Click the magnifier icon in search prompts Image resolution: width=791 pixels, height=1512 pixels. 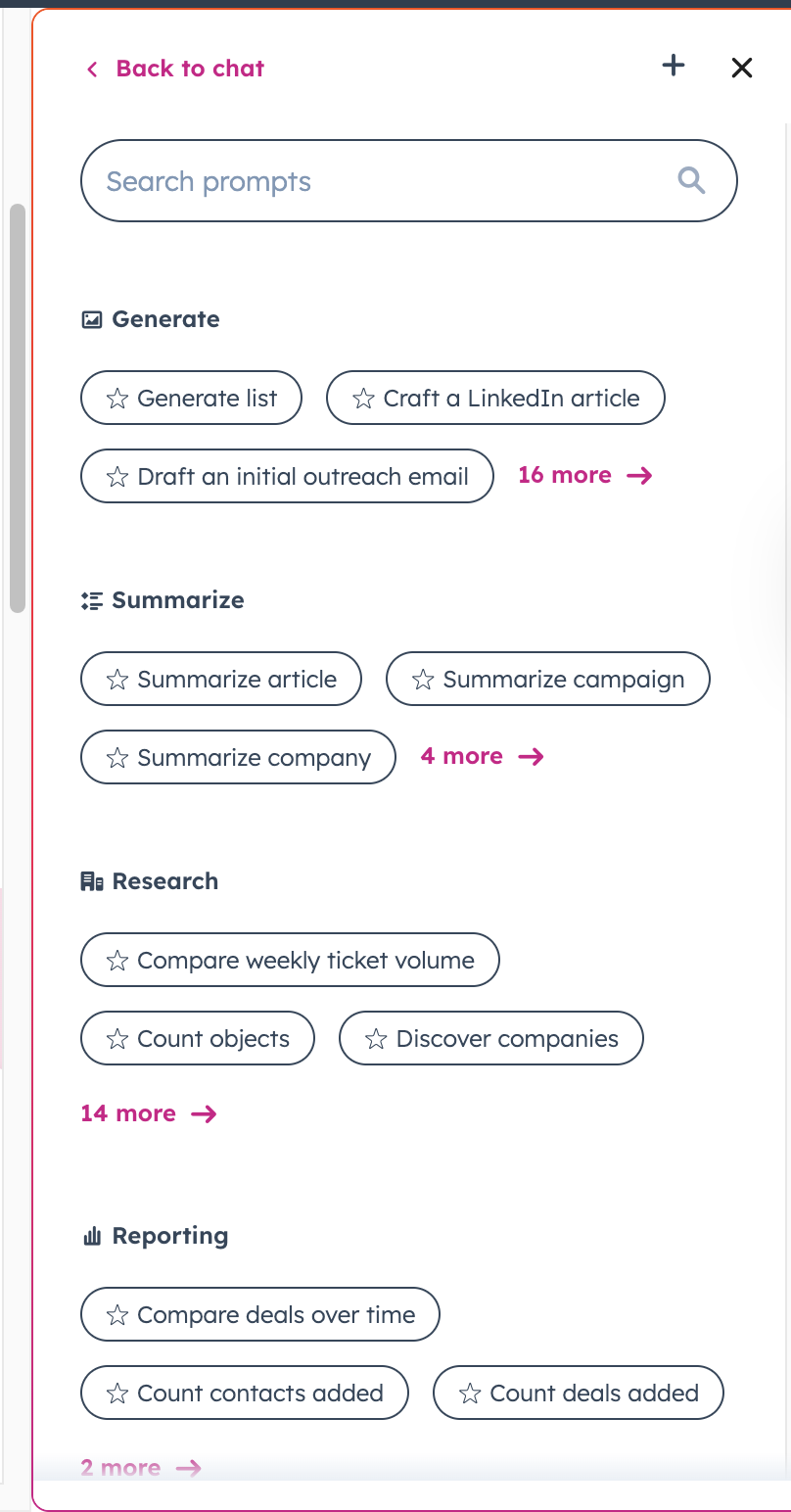(691, 180)
